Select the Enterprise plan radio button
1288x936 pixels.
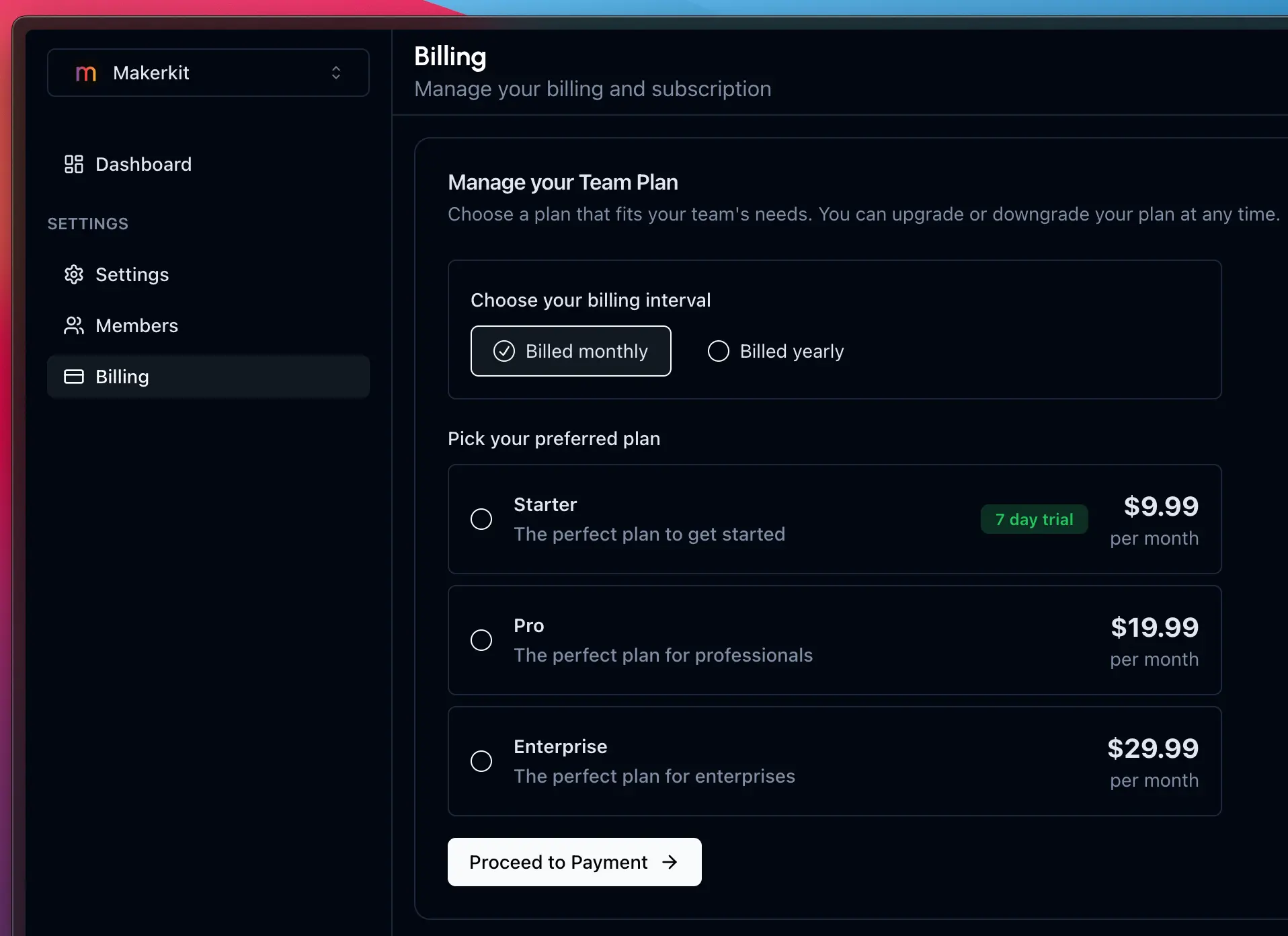coord(480,760)
